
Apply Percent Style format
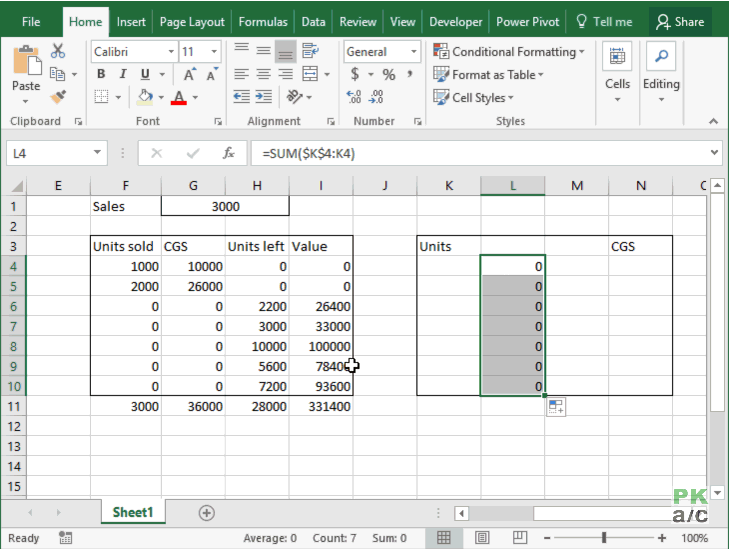tap(388, 75)
